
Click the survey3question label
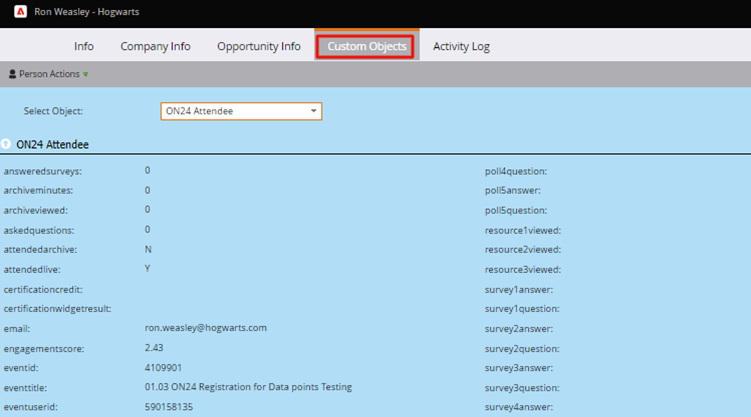point(522,388)
